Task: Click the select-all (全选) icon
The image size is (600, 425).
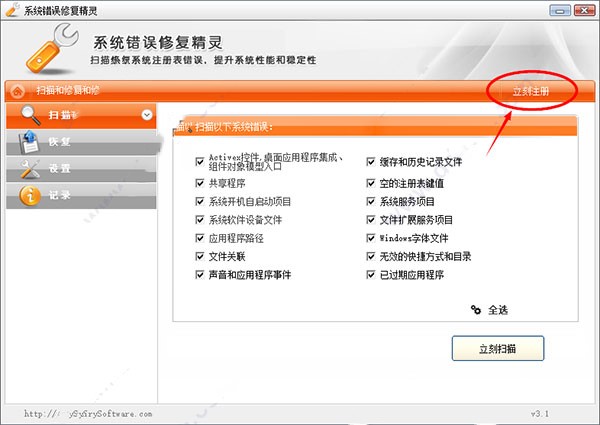Action: pyautogui.click(x=476, y=309)
